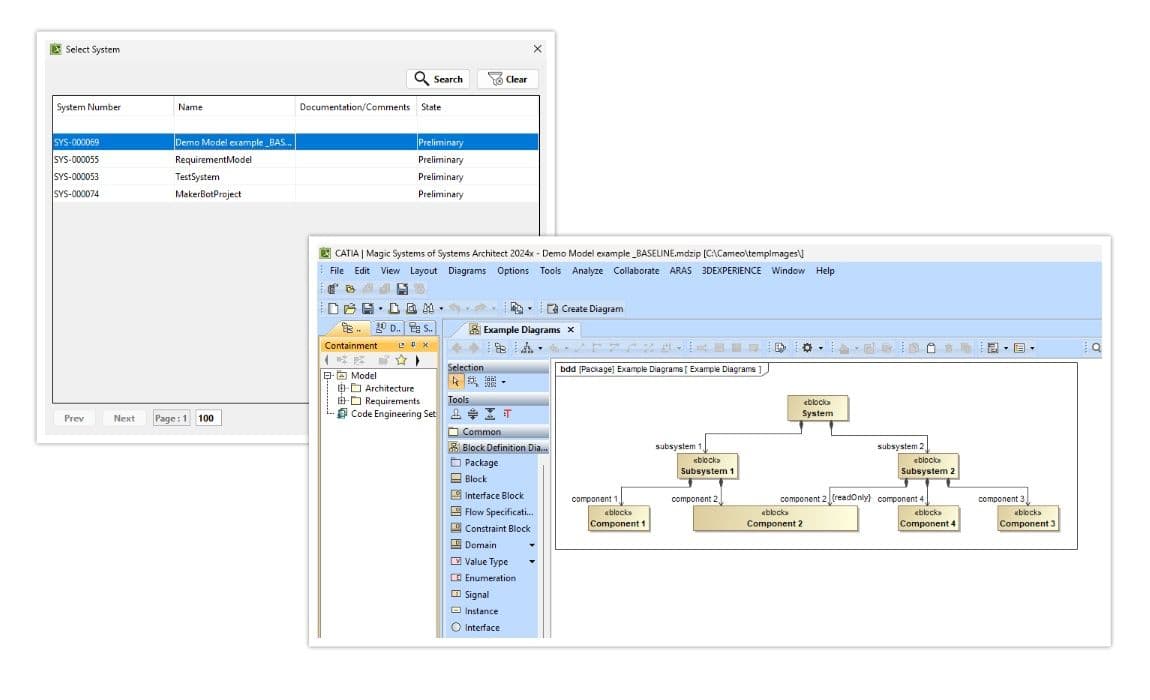
Task: Click the Block Definition Diagram palette group
Action: pyautogui.click(x=498, y=448)
